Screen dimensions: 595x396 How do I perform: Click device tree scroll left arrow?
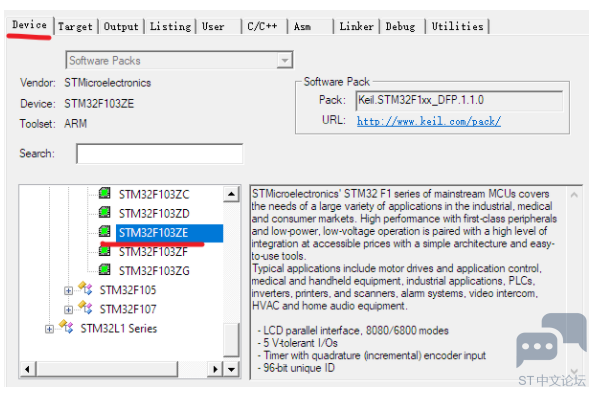[x=27, y=369]
